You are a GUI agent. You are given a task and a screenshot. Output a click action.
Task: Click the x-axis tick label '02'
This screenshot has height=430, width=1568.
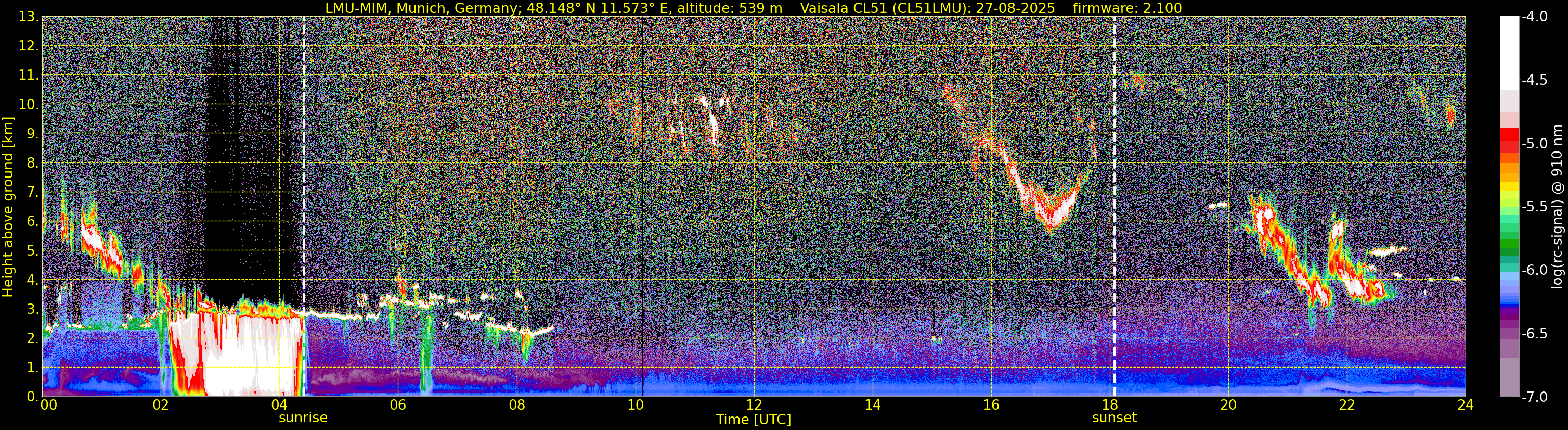pyautogui.click(x=161, y=405)
